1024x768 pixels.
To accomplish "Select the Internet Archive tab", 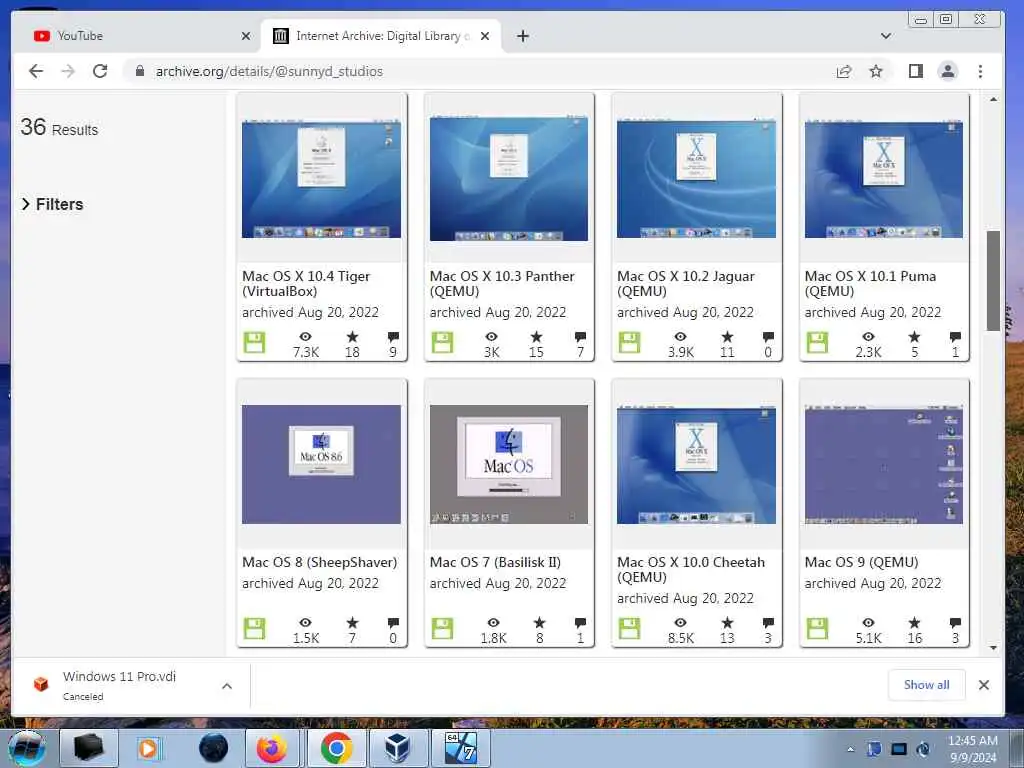I will 382,36.
